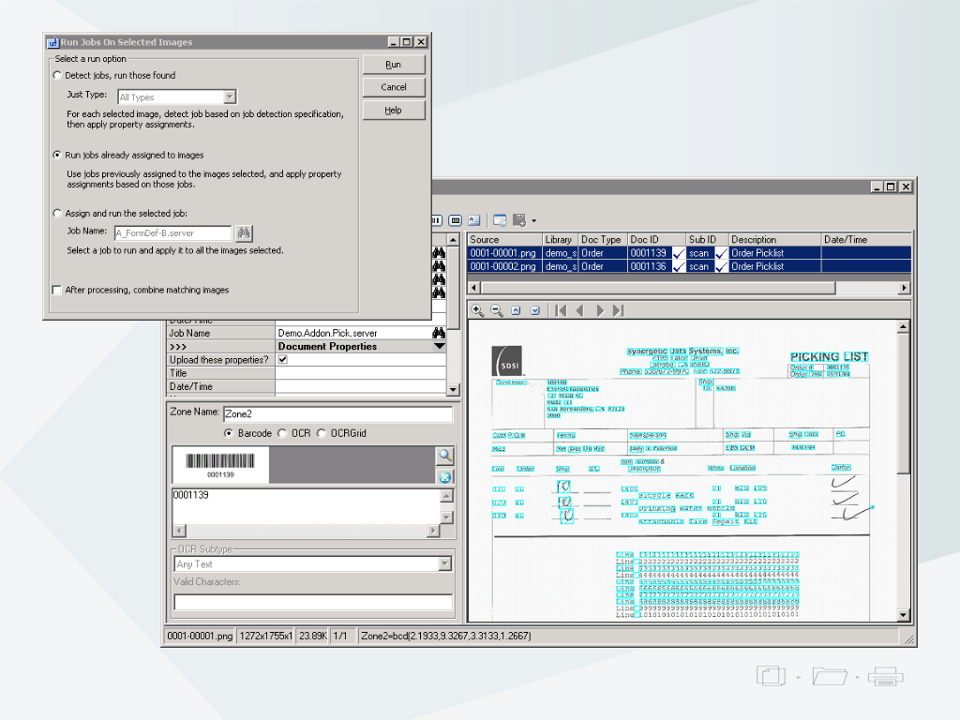The height and width of the screenshot is (720, 960).
Task: Select 'Run jobs already assigned to images'
Action: tap(58, 155)
